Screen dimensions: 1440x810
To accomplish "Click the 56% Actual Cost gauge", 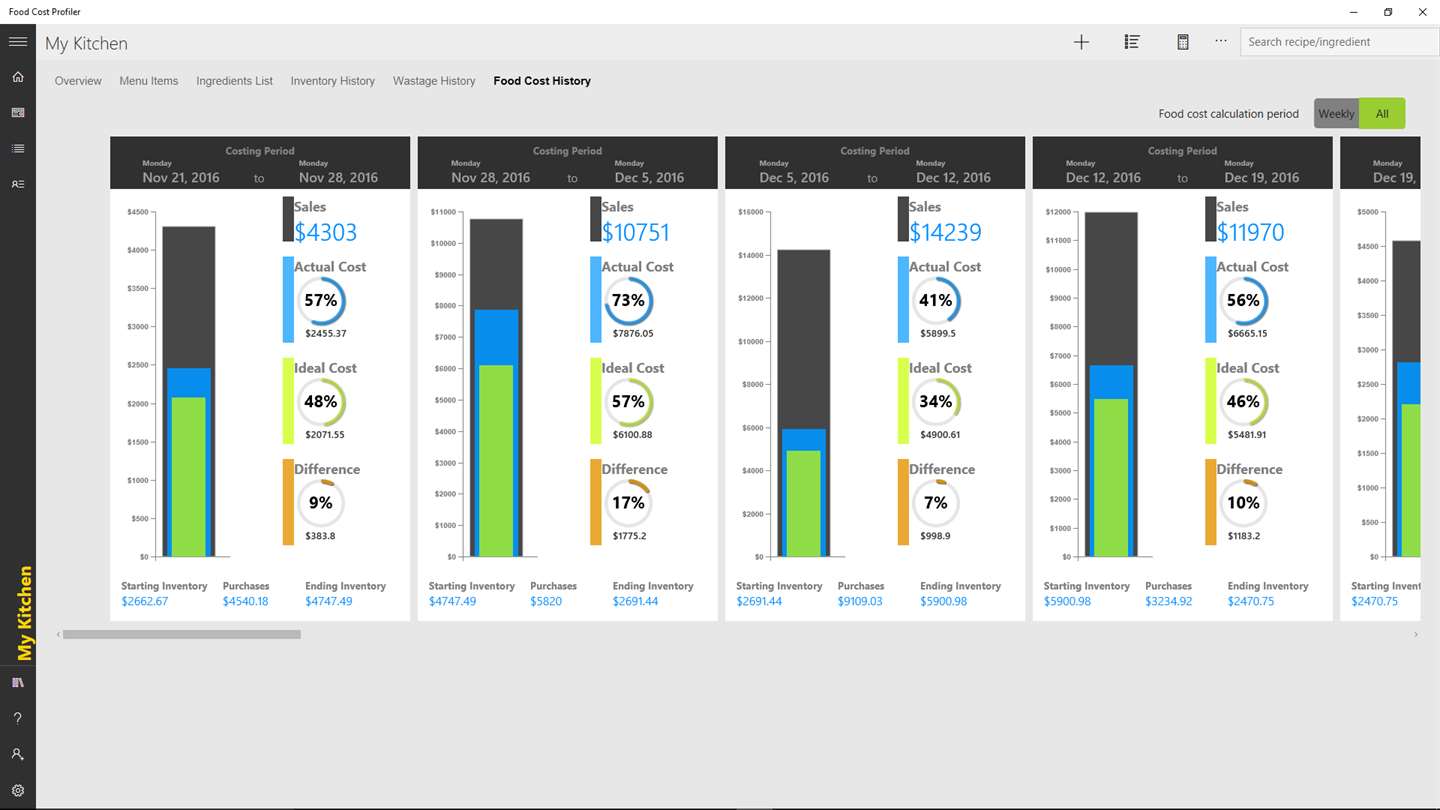I will pyautogui.click(x=1244, y=300).
